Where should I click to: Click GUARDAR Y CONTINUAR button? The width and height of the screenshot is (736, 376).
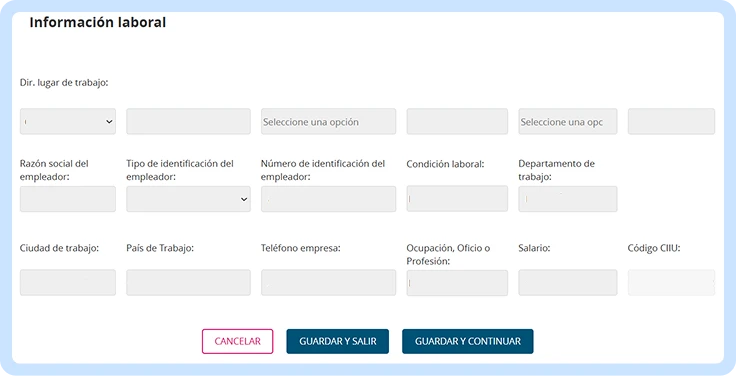click(x=468, y=341)
